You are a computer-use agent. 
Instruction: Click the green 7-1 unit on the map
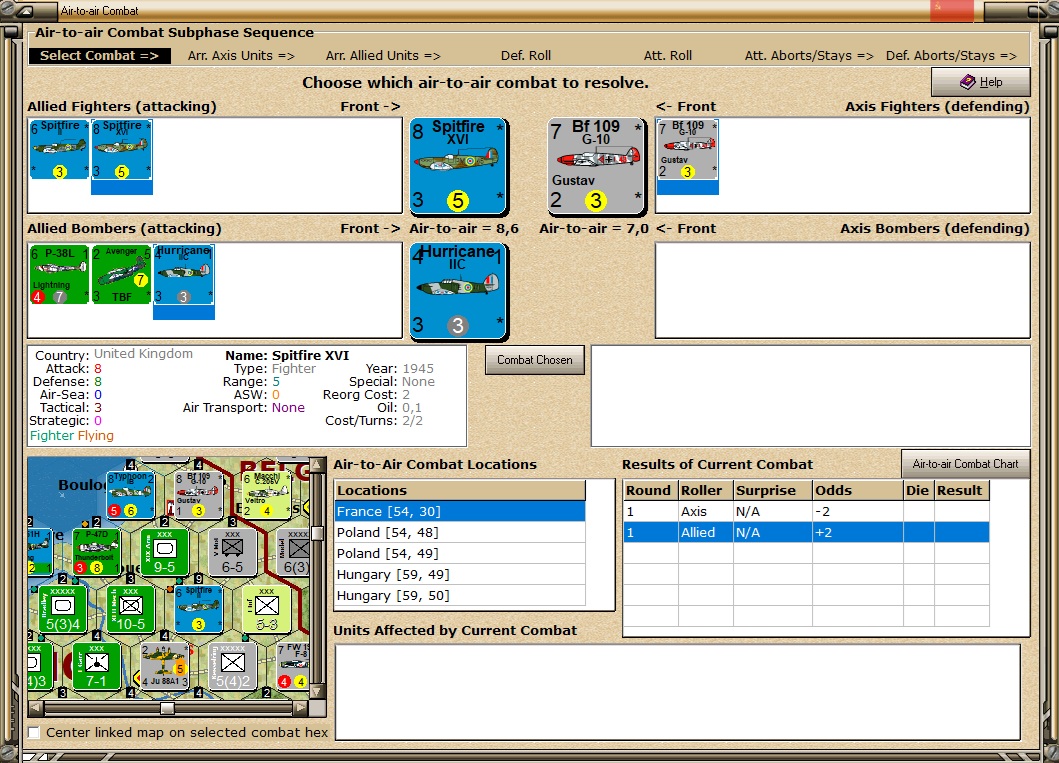[97, 666]
